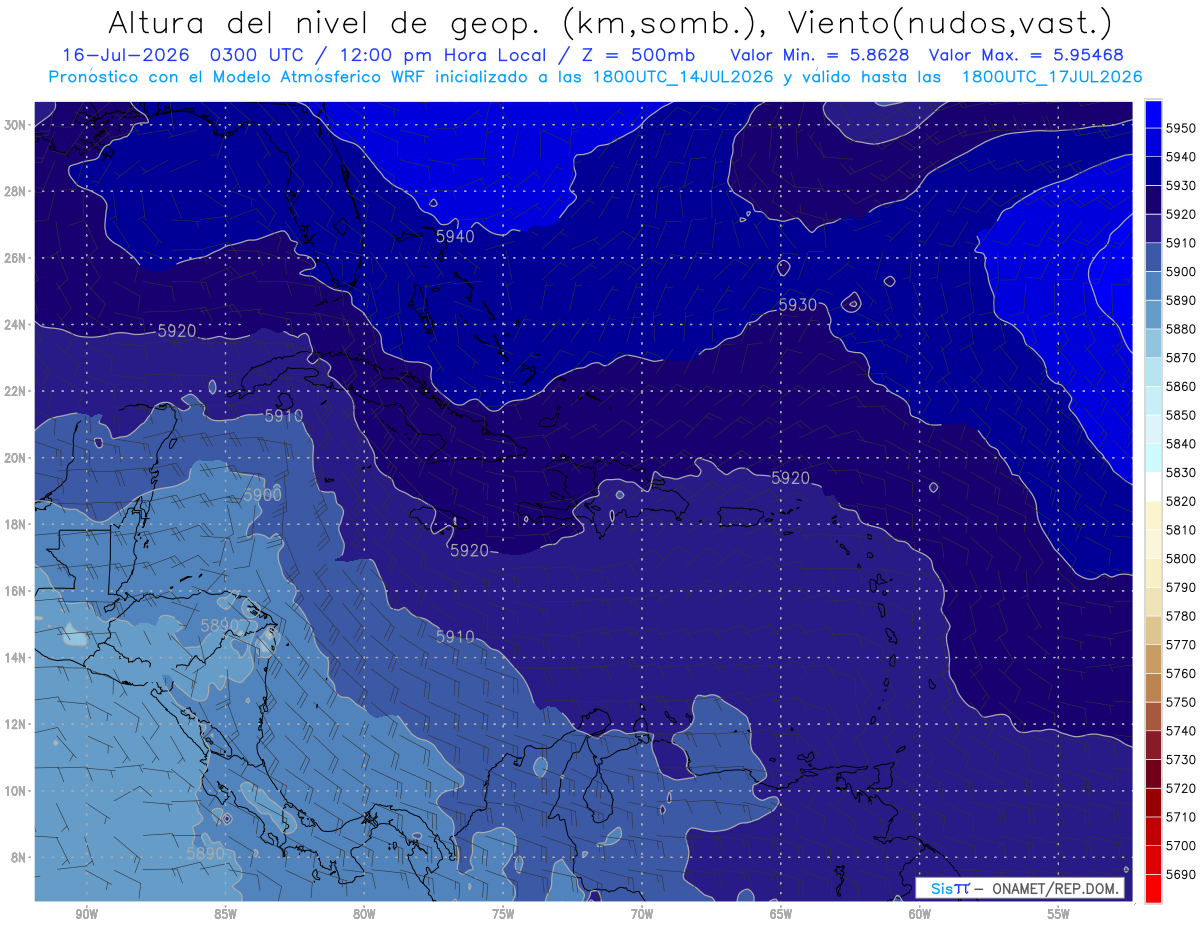Click the '5870' legend scale label
1200x927 pixels.
coord(1181,358)
